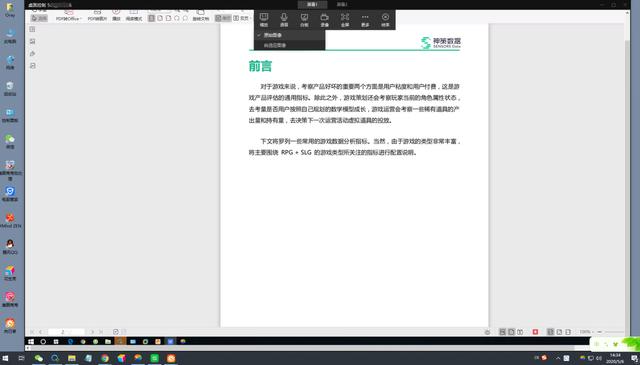Click the PDF转图片 button

tap(97, 16)
